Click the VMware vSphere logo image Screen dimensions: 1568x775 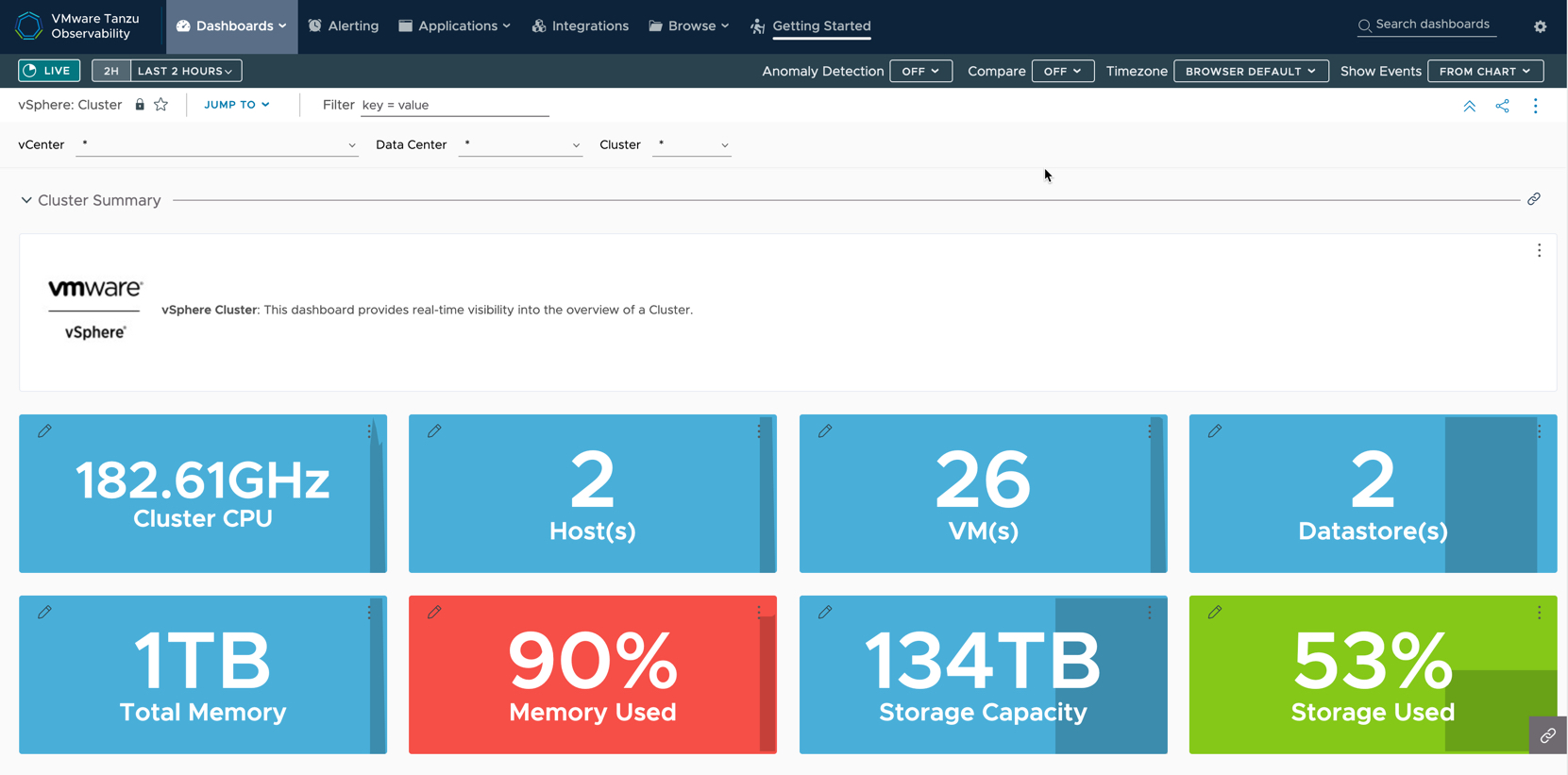click(x=95, y=310)
